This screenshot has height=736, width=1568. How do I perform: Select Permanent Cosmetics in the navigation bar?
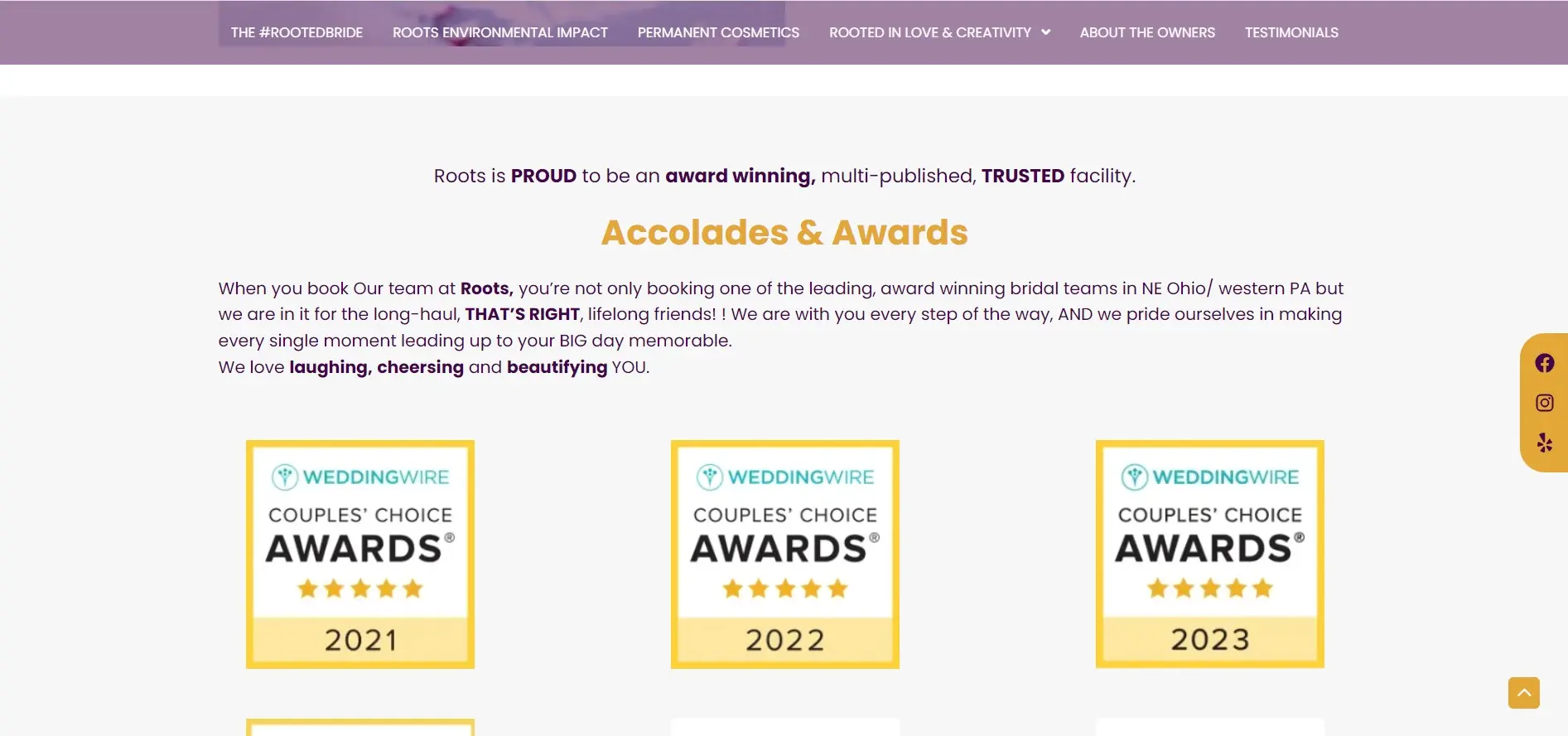(x=718, y=32)
